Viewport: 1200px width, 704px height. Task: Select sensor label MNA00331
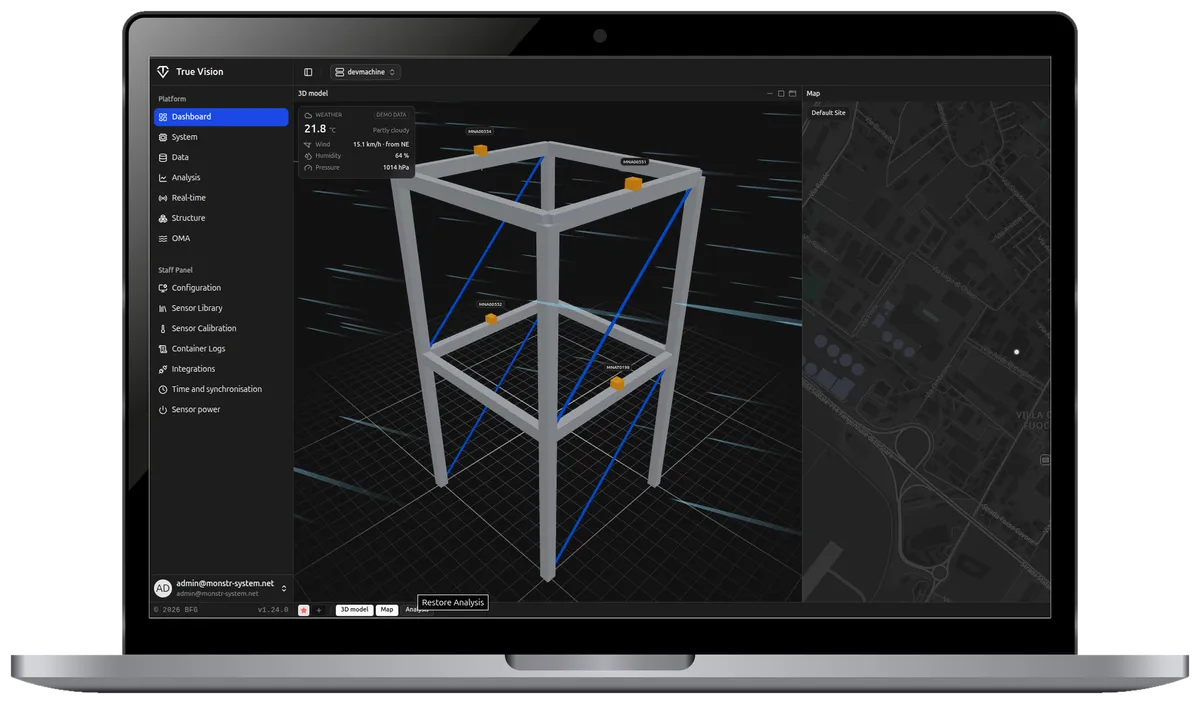tap(634, 161)
